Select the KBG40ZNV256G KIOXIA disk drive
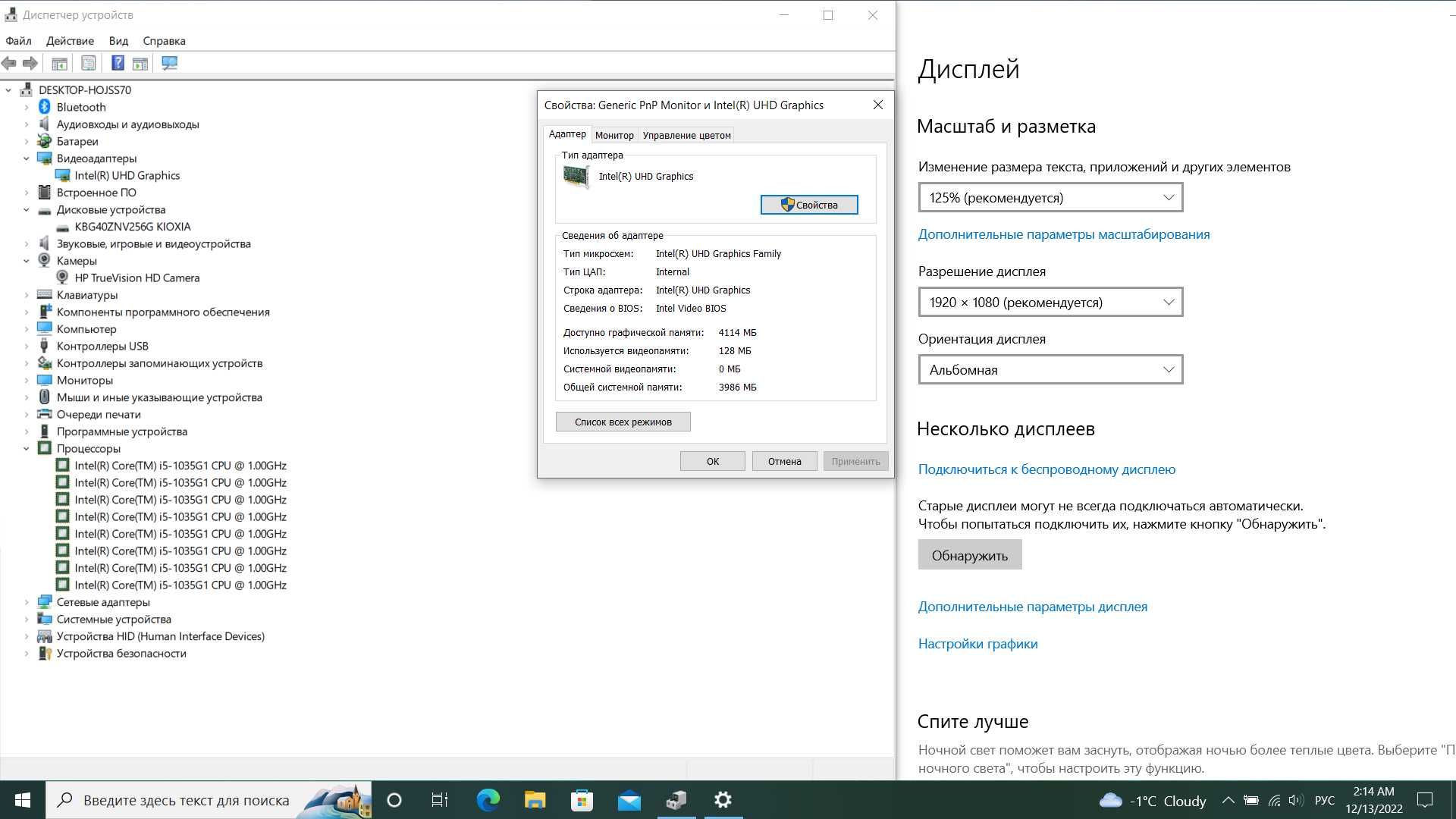Image resolution: width=1456 pixels, height=819 pixels. (133, 227)
